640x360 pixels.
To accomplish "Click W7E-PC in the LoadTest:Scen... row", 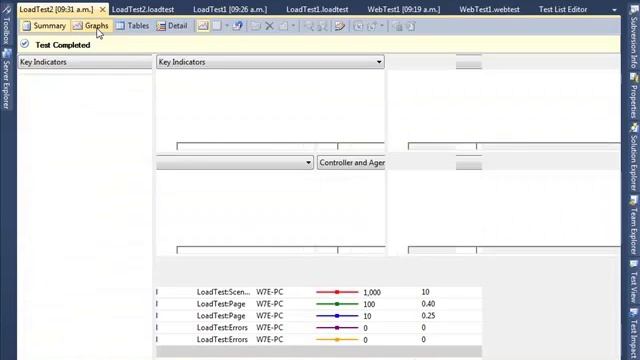I will point(269,292).
